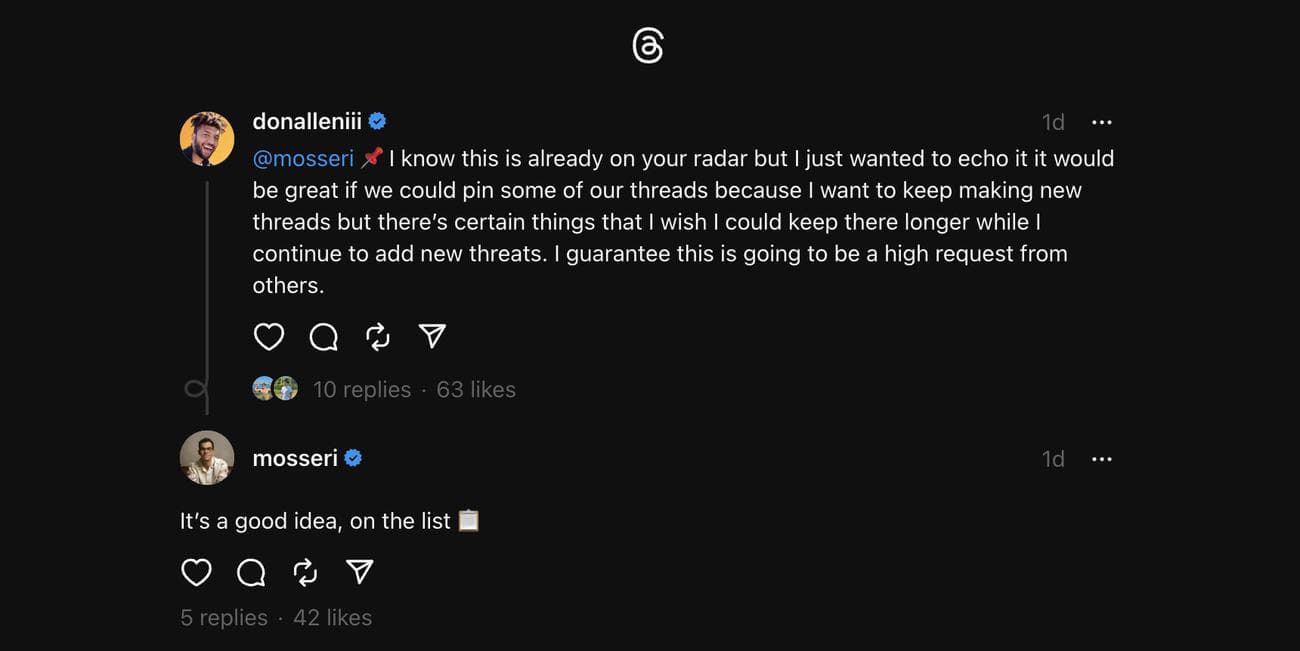The width and height of the screenshot is (1300, 651).
Task: Open more options menu on mosseri's reply
Action: (x=1101, y=459)
